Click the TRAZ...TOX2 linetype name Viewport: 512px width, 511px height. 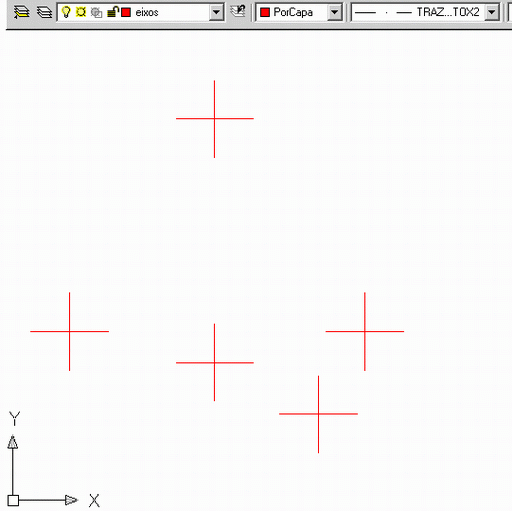coord(448,12)
